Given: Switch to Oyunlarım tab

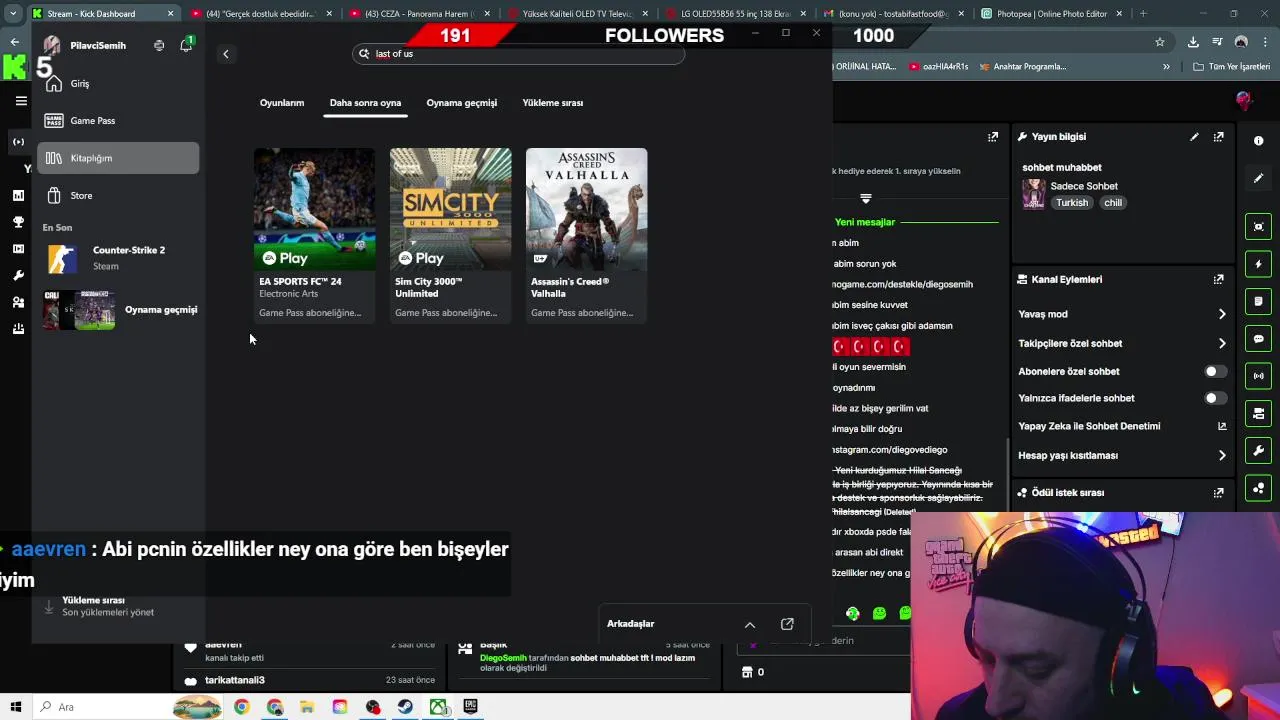Looking at the screenshot, I should click(282, 103).
